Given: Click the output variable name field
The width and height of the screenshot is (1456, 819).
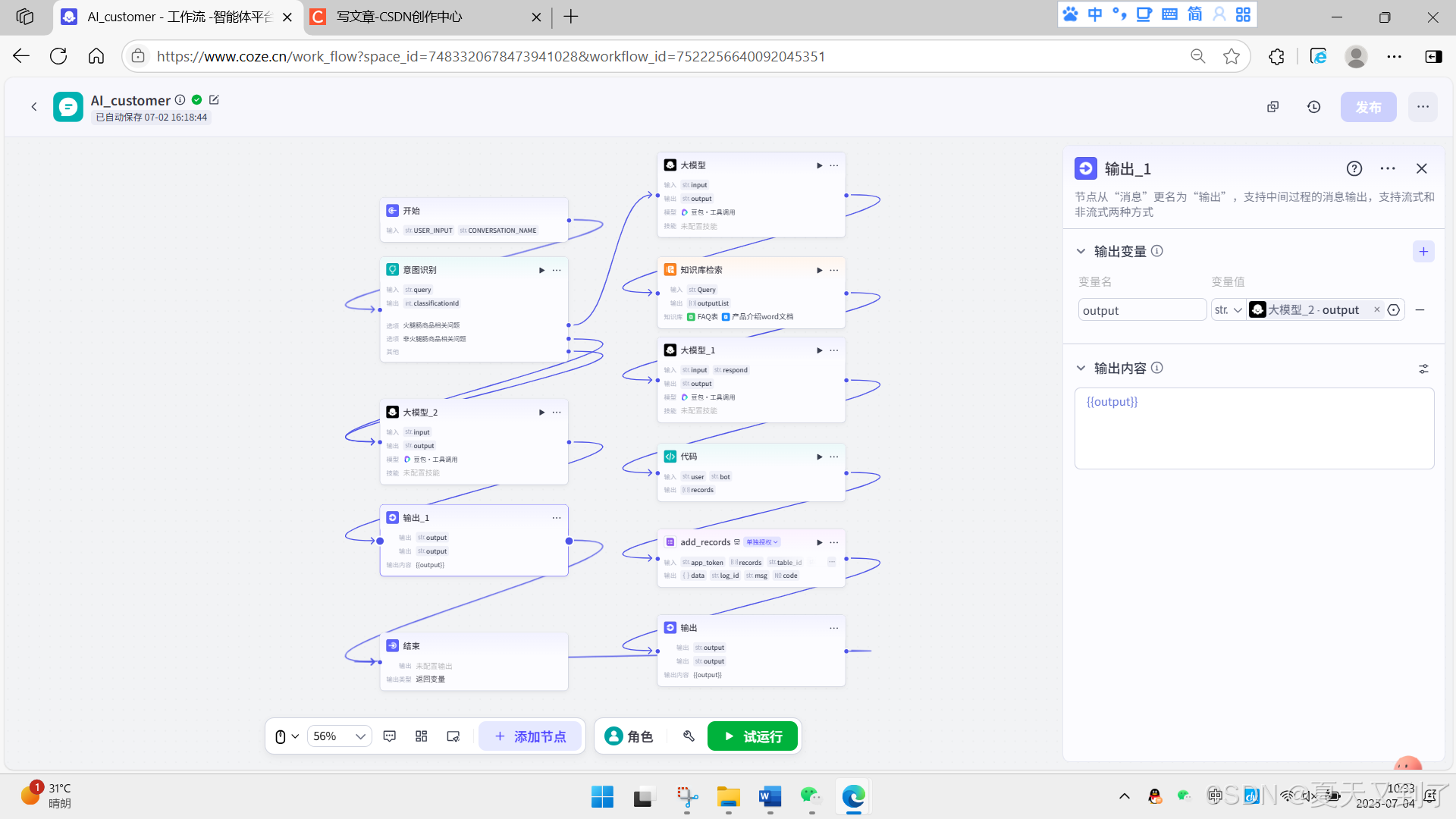Looking at the screenshot, I should (1141, 310).
